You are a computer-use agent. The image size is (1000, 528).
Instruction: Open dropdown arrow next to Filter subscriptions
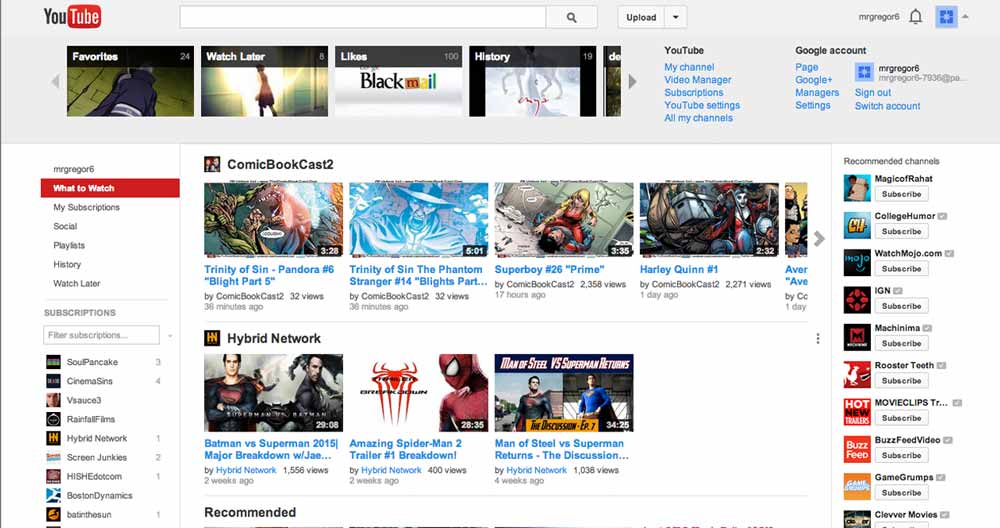click(170, 335)
